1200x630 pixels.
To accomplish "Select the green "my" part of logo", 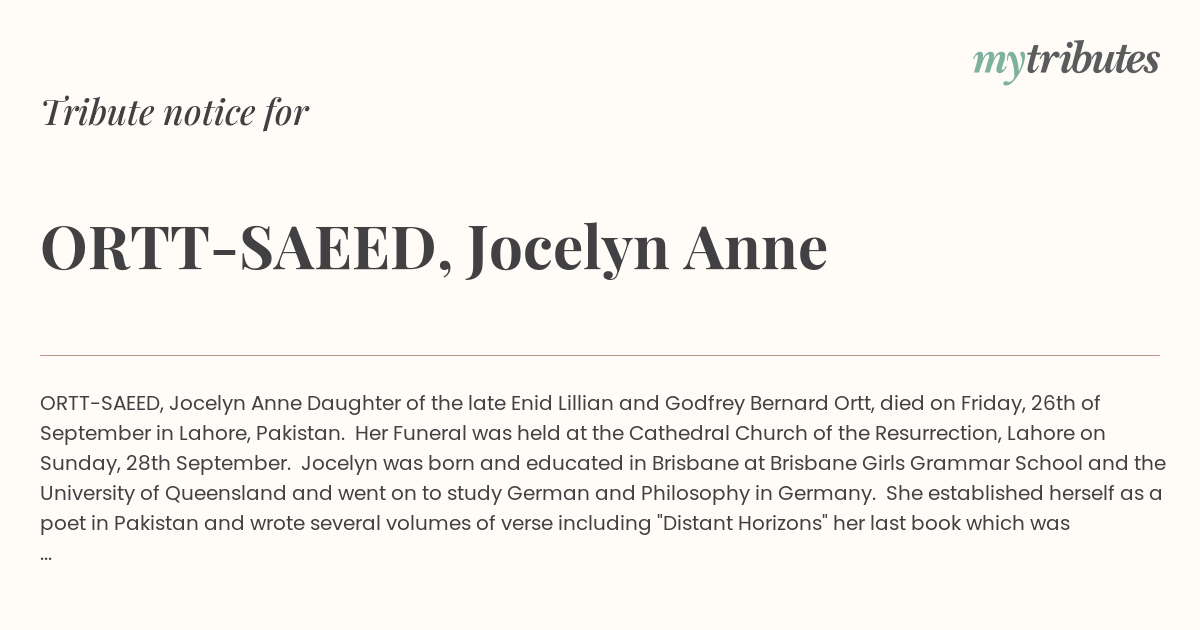I will pyautogui.click(x=998, y=64).
